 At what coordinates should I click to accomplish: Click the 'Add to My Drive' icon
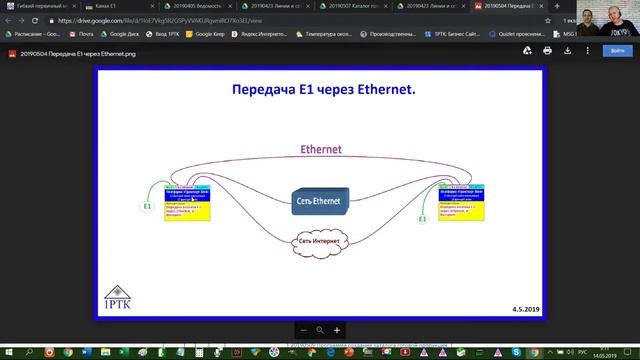coord(527,51)
